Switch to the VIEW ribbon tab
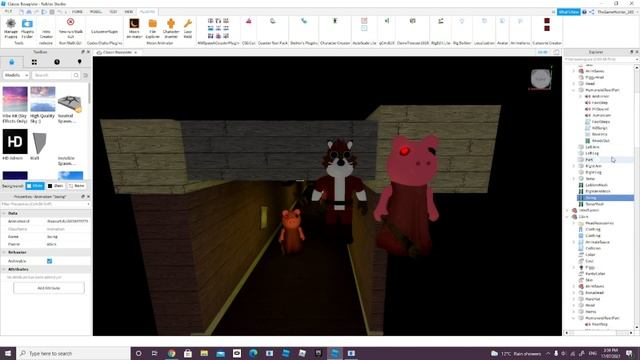This screenshot has height=360, width=640. point(129,12)
